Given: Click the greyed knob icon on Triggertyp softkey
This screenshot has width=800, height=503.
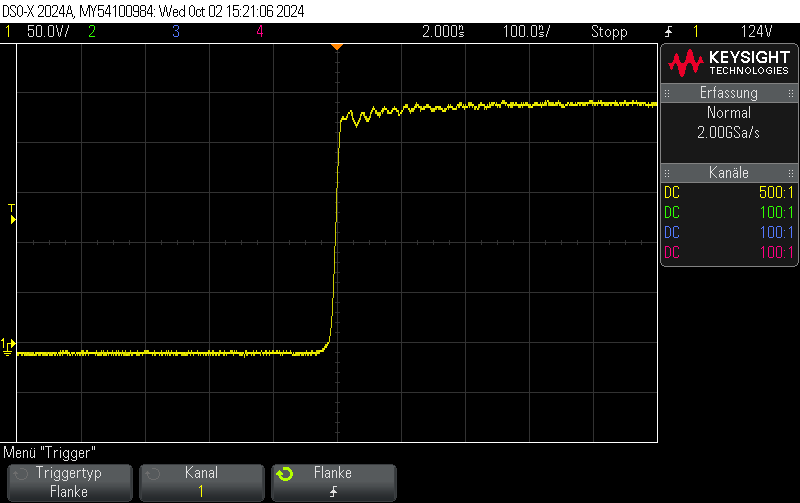Looking at the screenshot, I should tap(21, 474).
